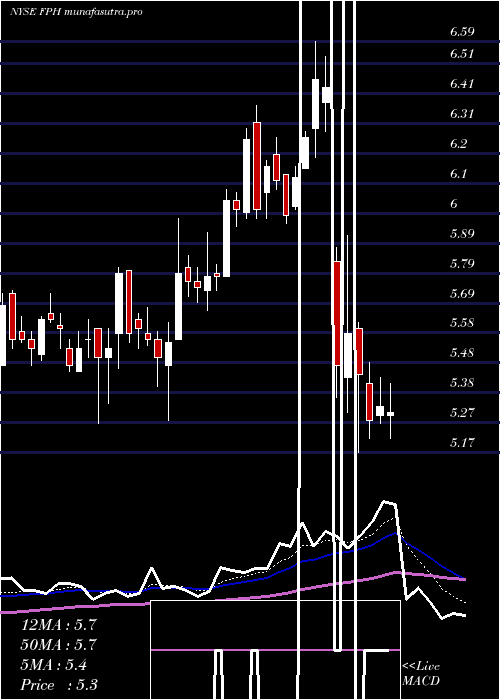Click the 6.59 price axis label
The width and height of the screenshot is (500, 700).
[462, 32]
